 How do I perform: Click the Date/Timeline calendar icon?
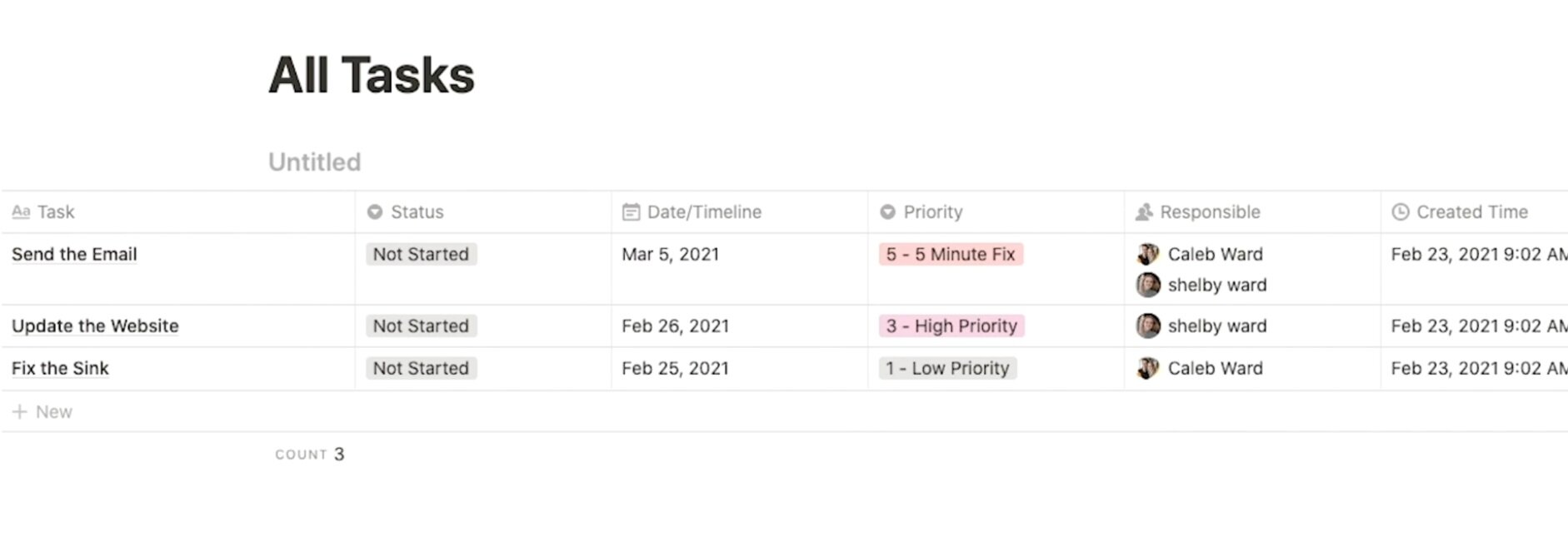[x=632, y=212]
